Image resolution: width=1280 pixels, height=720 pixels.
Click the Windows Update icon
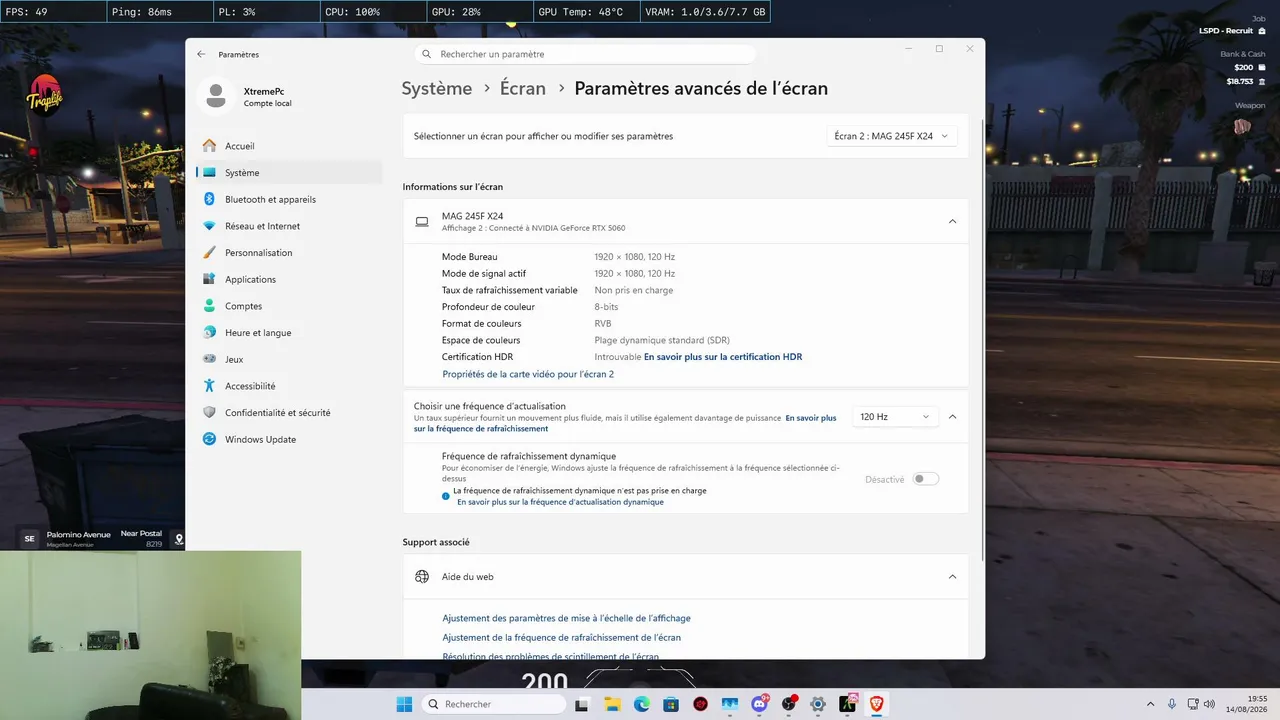(x=209, y=439)
